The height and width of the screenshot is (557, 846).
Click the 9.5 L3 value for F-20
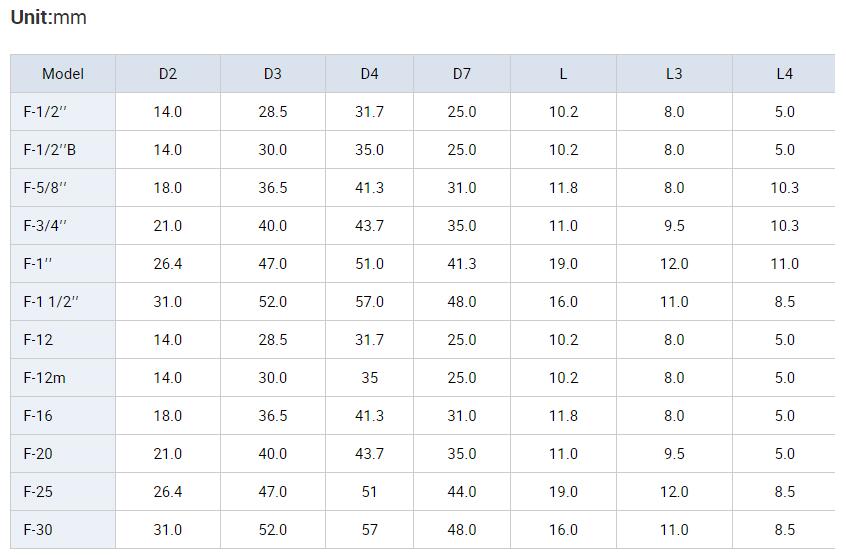pos(674,454)
